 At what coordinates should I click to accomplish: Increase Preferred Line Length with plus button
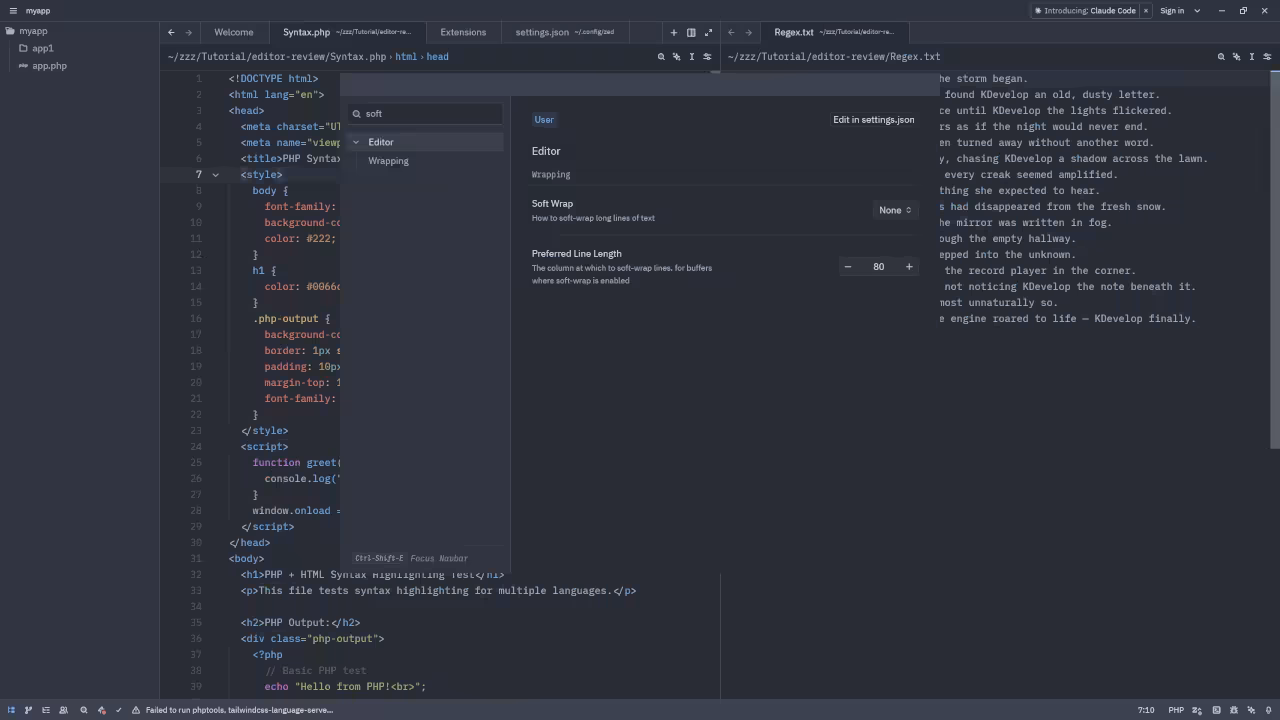click(909, 267)
